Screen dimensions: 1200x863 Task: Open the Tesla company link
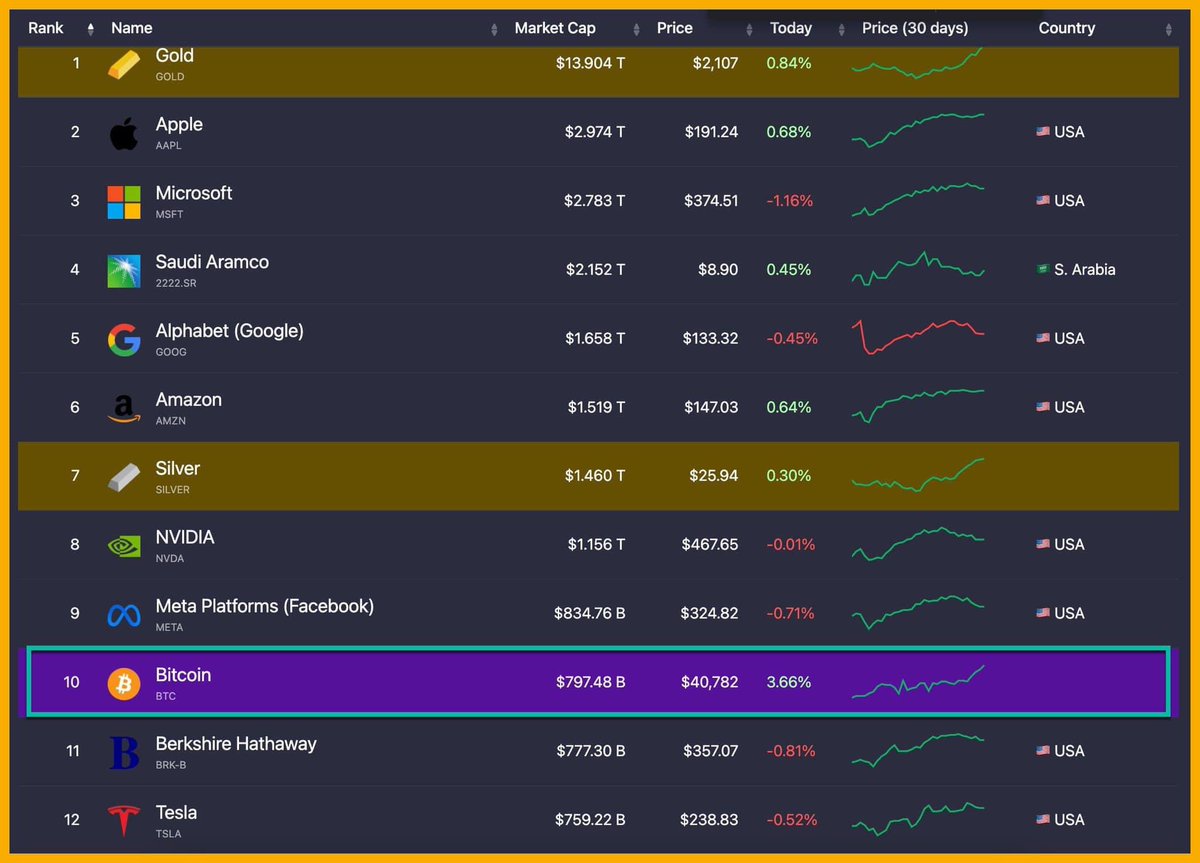pyautogui.click(x=176, y=812)
